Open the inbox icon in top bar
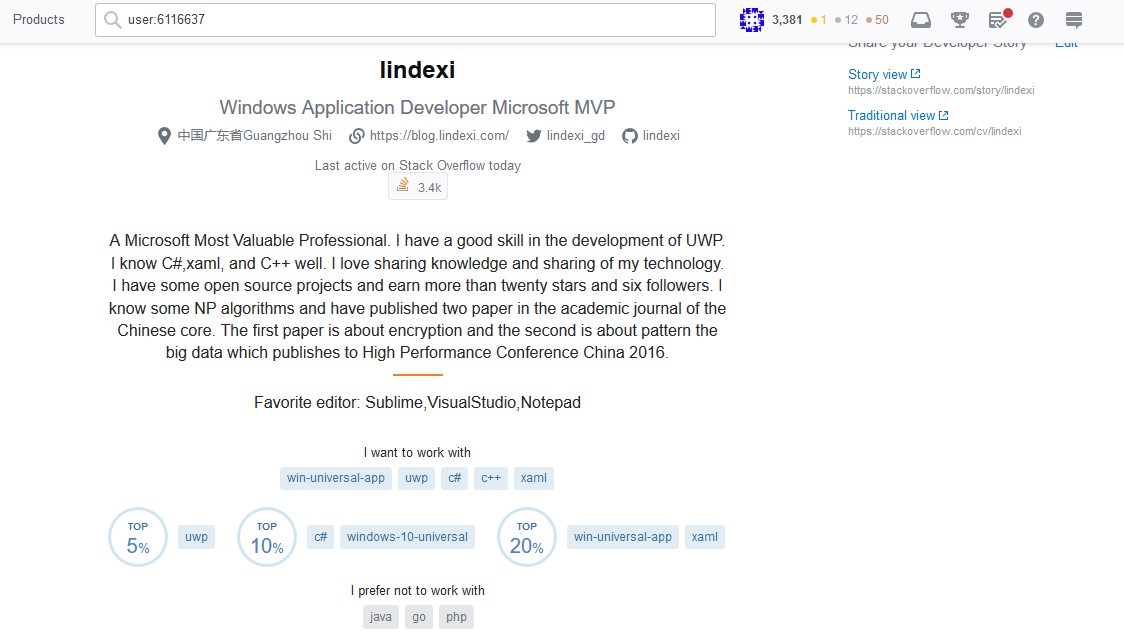The height and width of the screenshot is (639, 1124). (920, 20)
